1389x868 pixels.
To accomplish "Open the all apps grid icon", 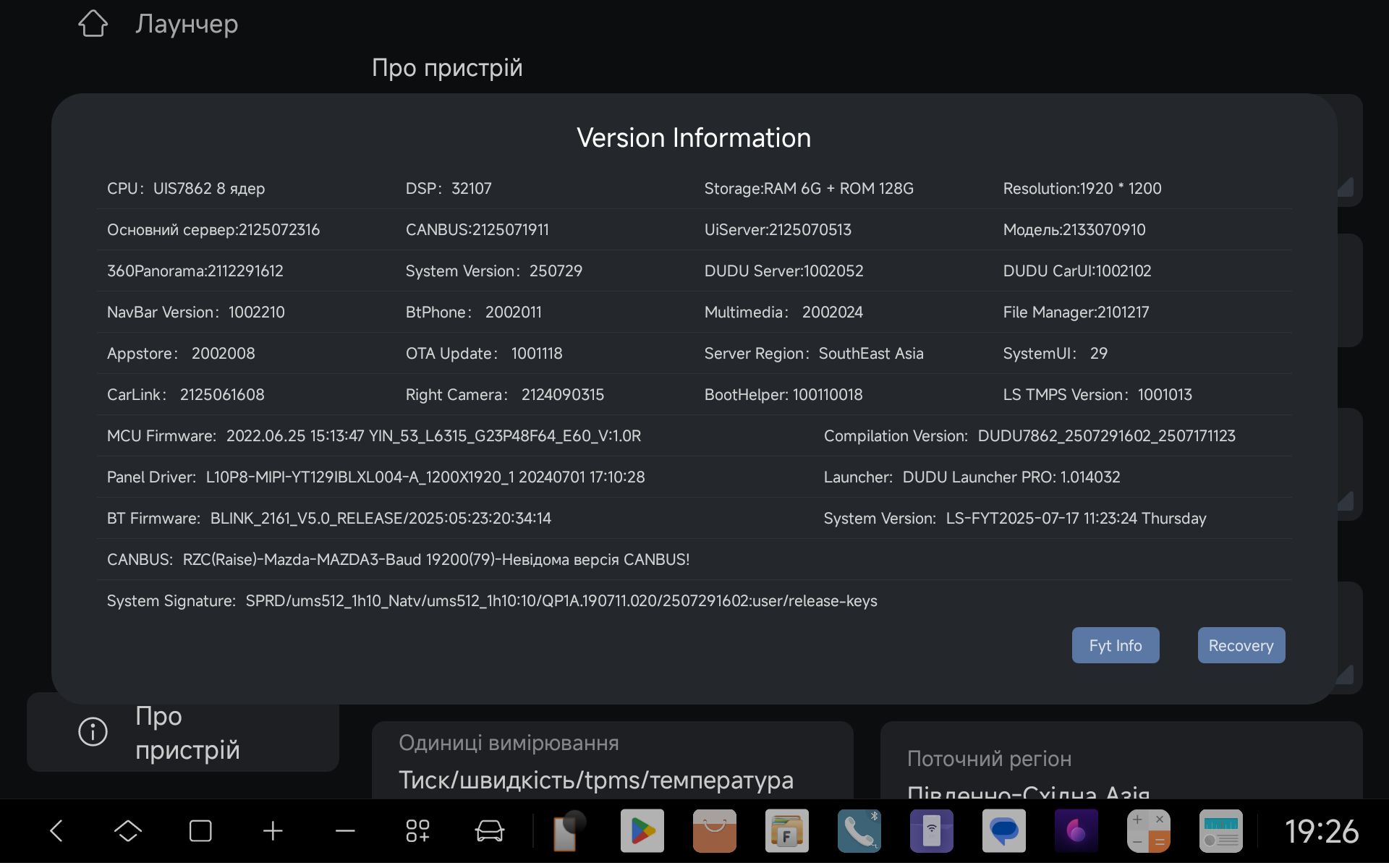I will [417, 831].
